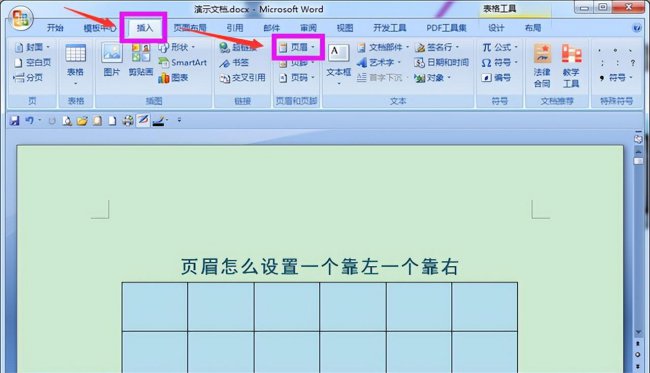Open the 审阅 Review tab
The height and width of the screenshot is (373, 650).
(x=308, y=28)
